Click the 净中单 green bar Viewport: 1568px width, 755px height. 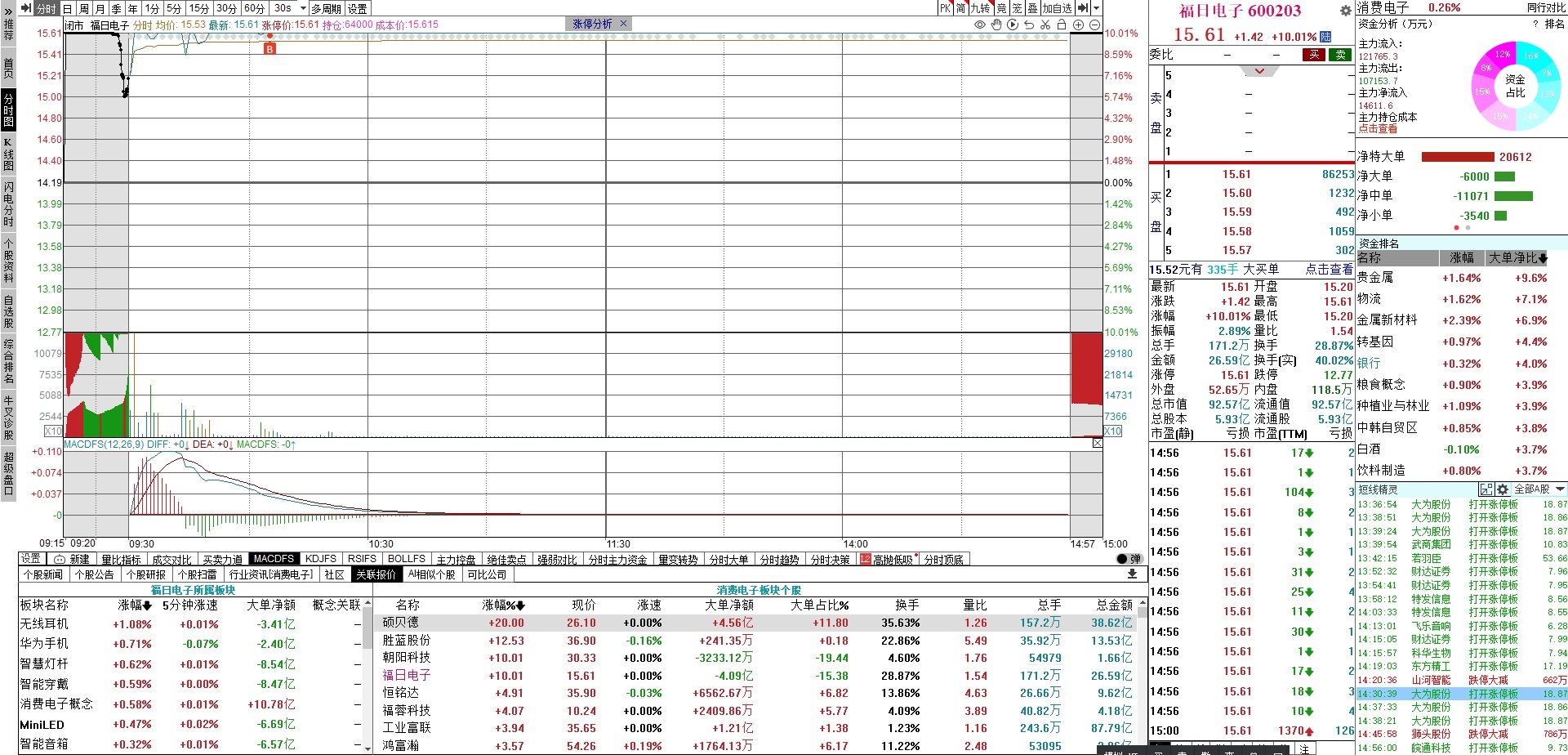click(x=1513, y=196)
